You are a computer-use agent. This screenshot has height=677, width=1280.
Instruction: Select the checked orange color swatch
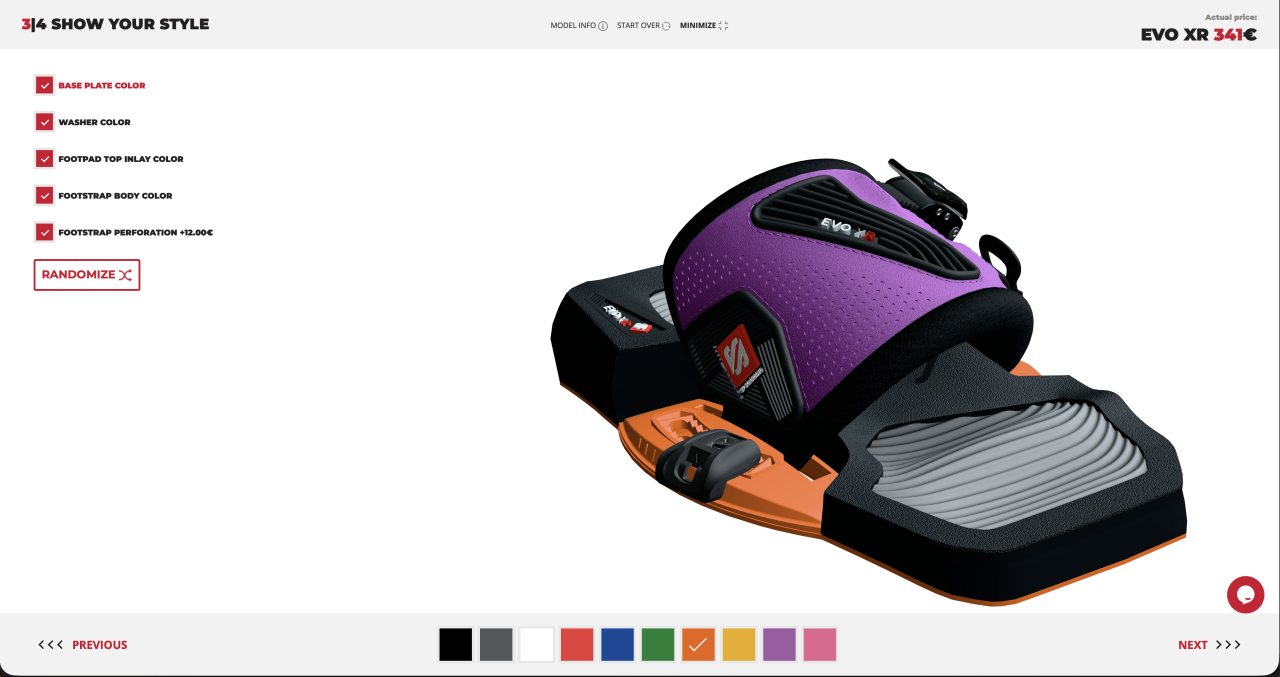(x=699, y=645)
